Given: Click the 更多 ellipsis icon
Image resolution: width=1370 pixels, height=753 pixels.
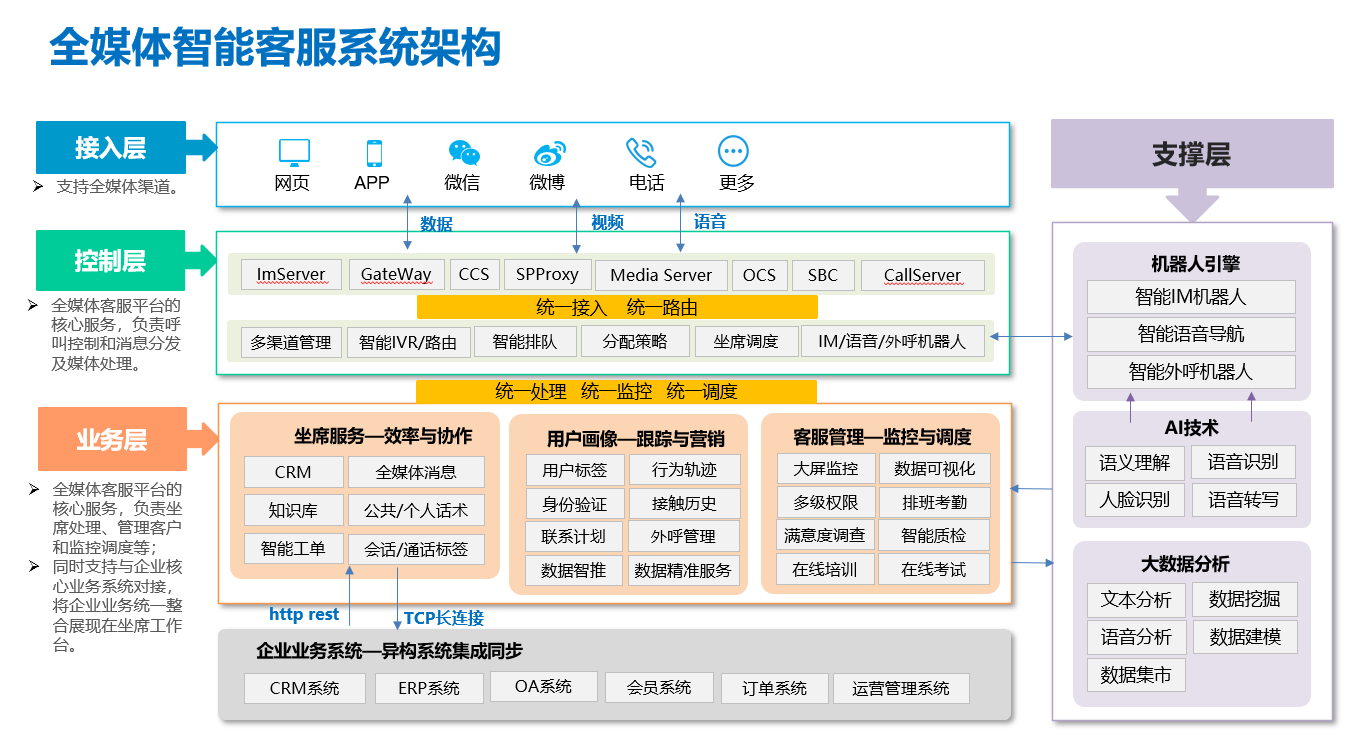Looking at the screenshot, I should tap(734, 152).
